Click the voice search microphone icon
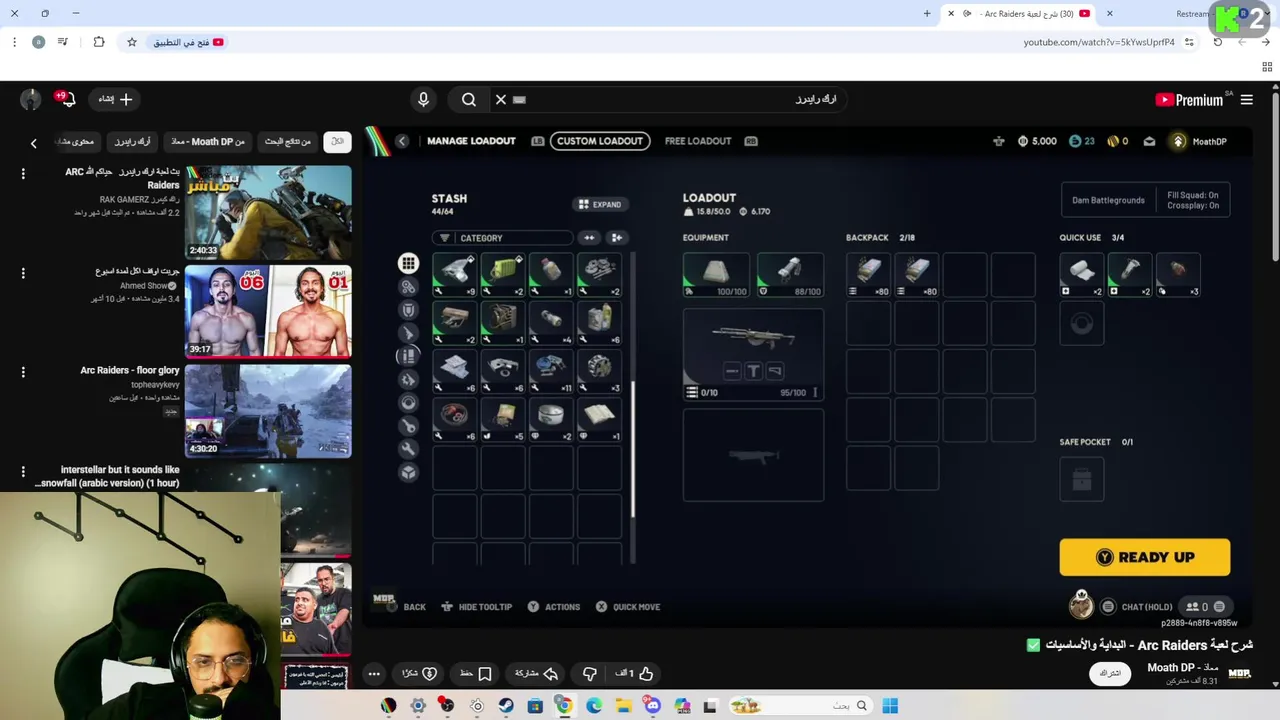The height and width of the screenshot is (720, 1280). (423, 99)
